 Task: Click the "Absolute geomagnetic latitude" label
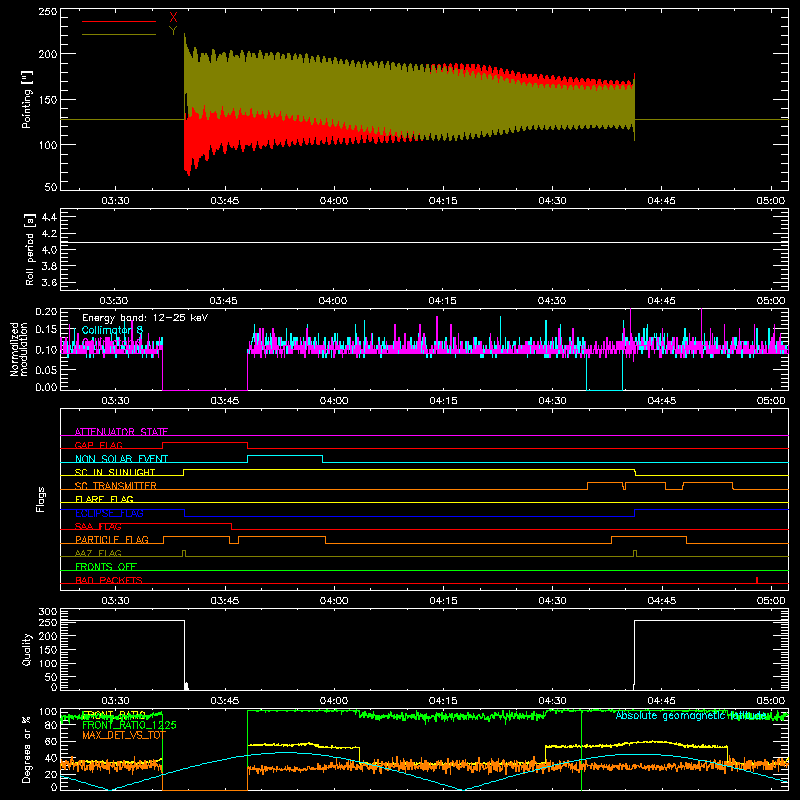(x=691, y=716)
